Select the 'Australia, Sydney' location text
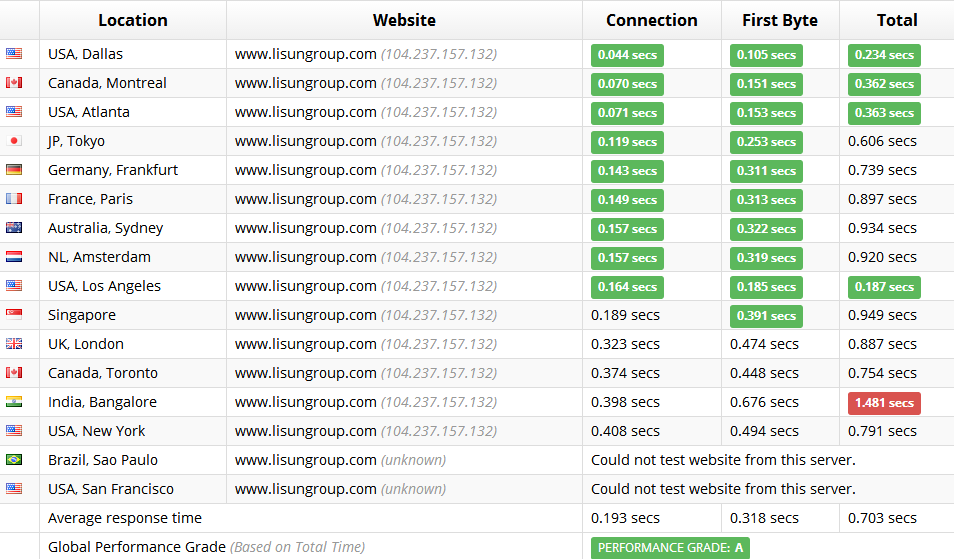The height and width of the screenshot is (559, 954). coord(105,228)
